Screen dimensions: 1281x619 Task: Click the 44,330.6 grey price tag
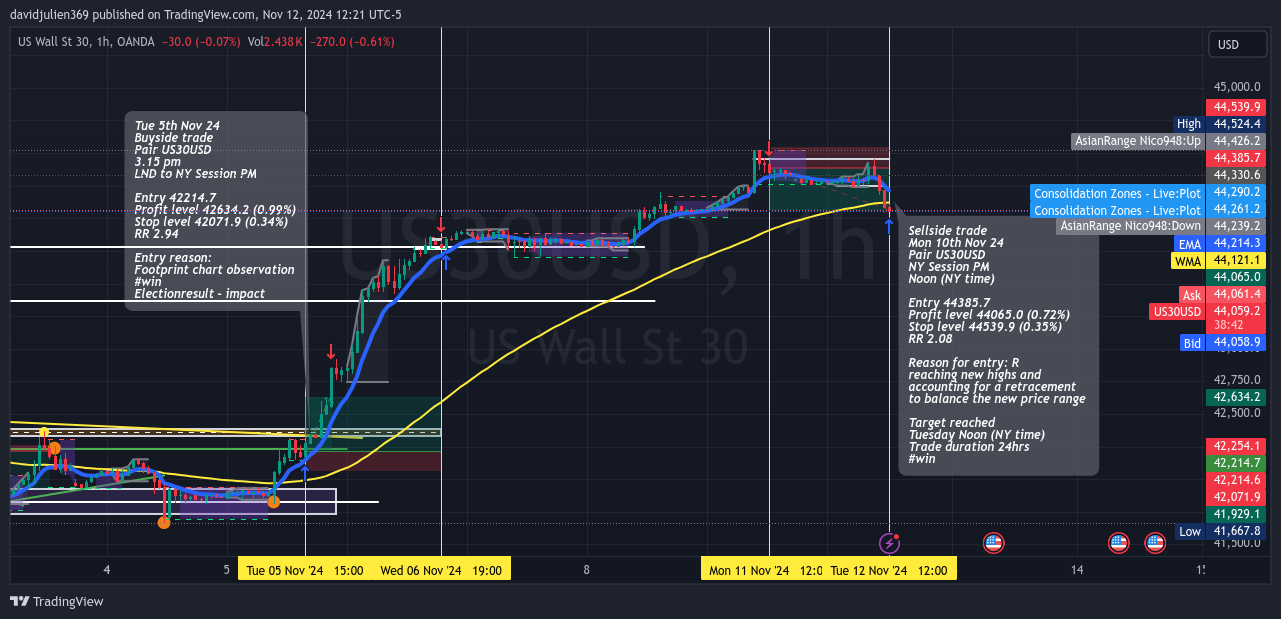1238,175
